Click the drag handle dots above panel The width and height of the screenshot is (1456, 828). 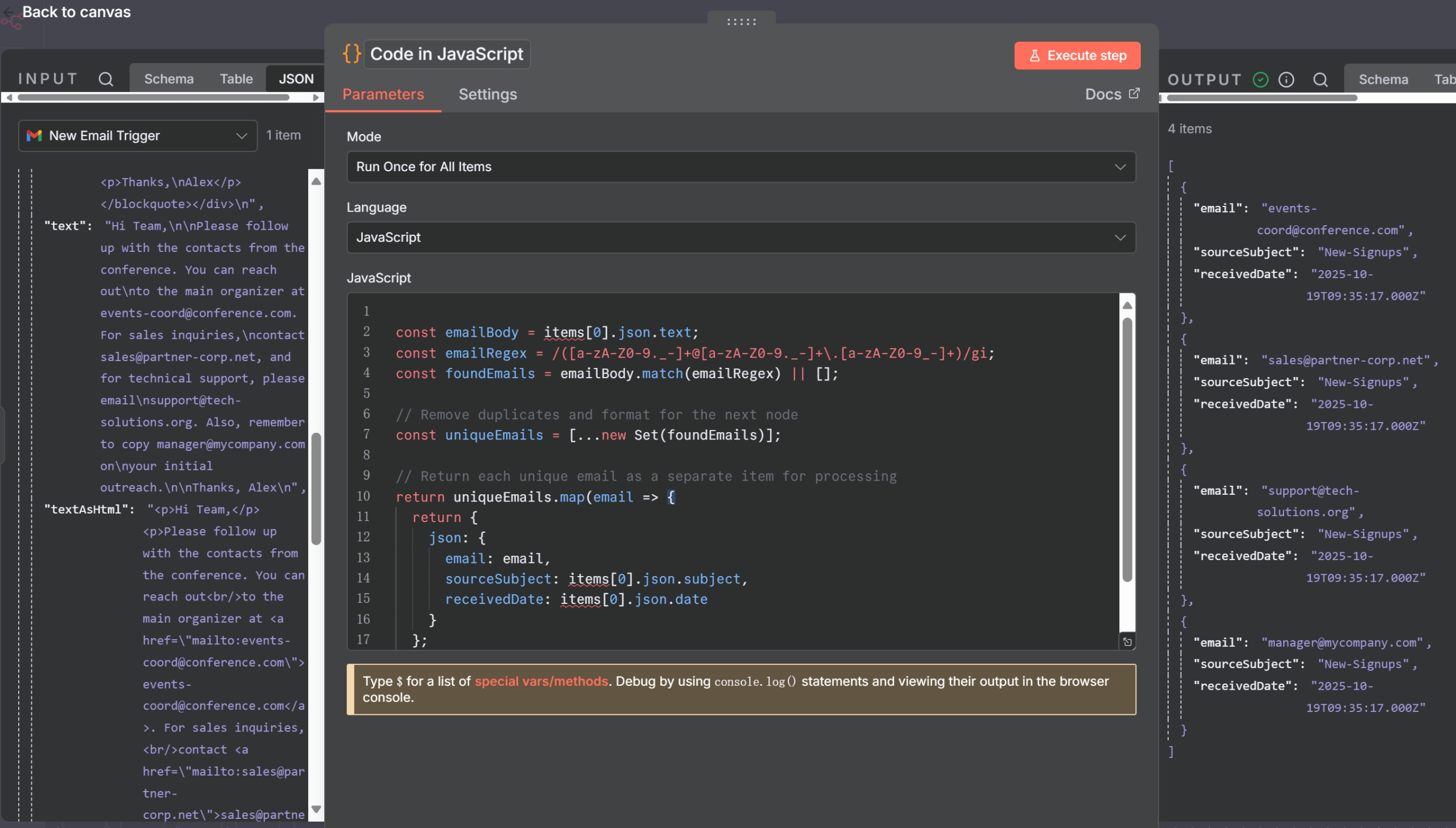(741, 22)
